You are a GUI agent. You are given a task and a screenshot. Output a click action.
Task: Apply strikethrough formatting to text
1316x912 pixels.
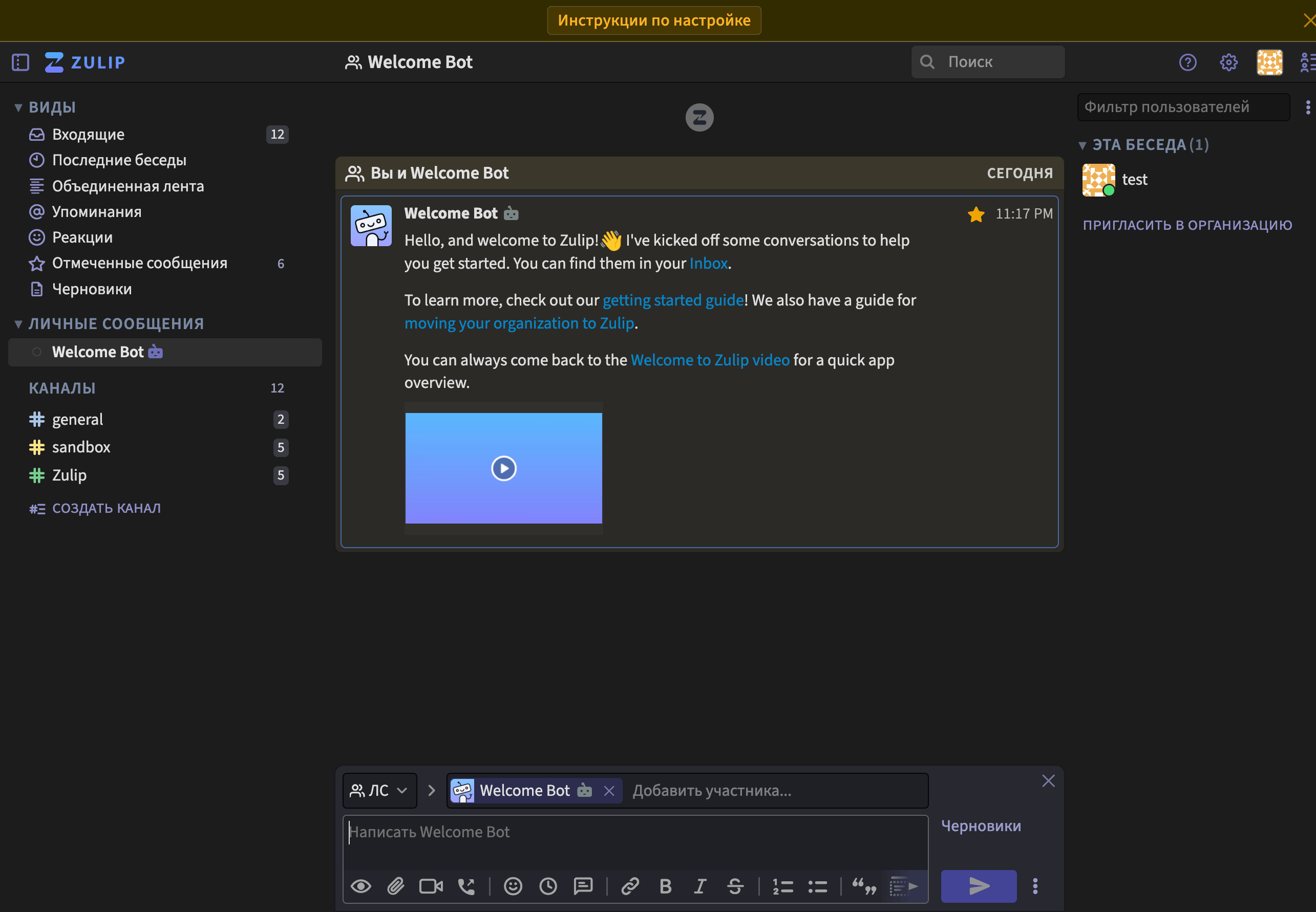(735, 886)
